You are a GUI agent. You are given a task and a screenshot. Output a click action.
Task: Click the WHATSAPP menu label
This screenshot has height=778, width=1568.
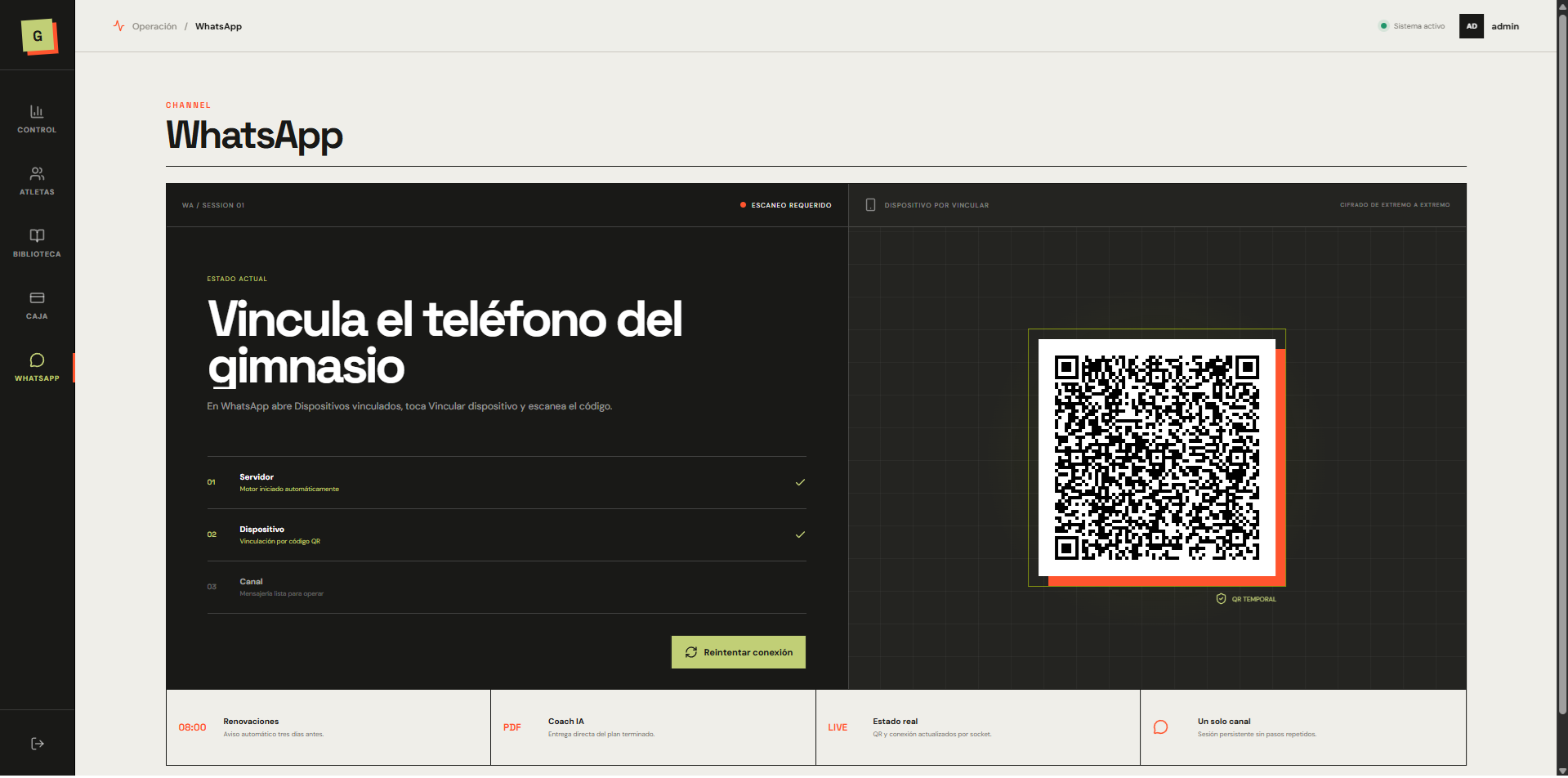[37, 378]
